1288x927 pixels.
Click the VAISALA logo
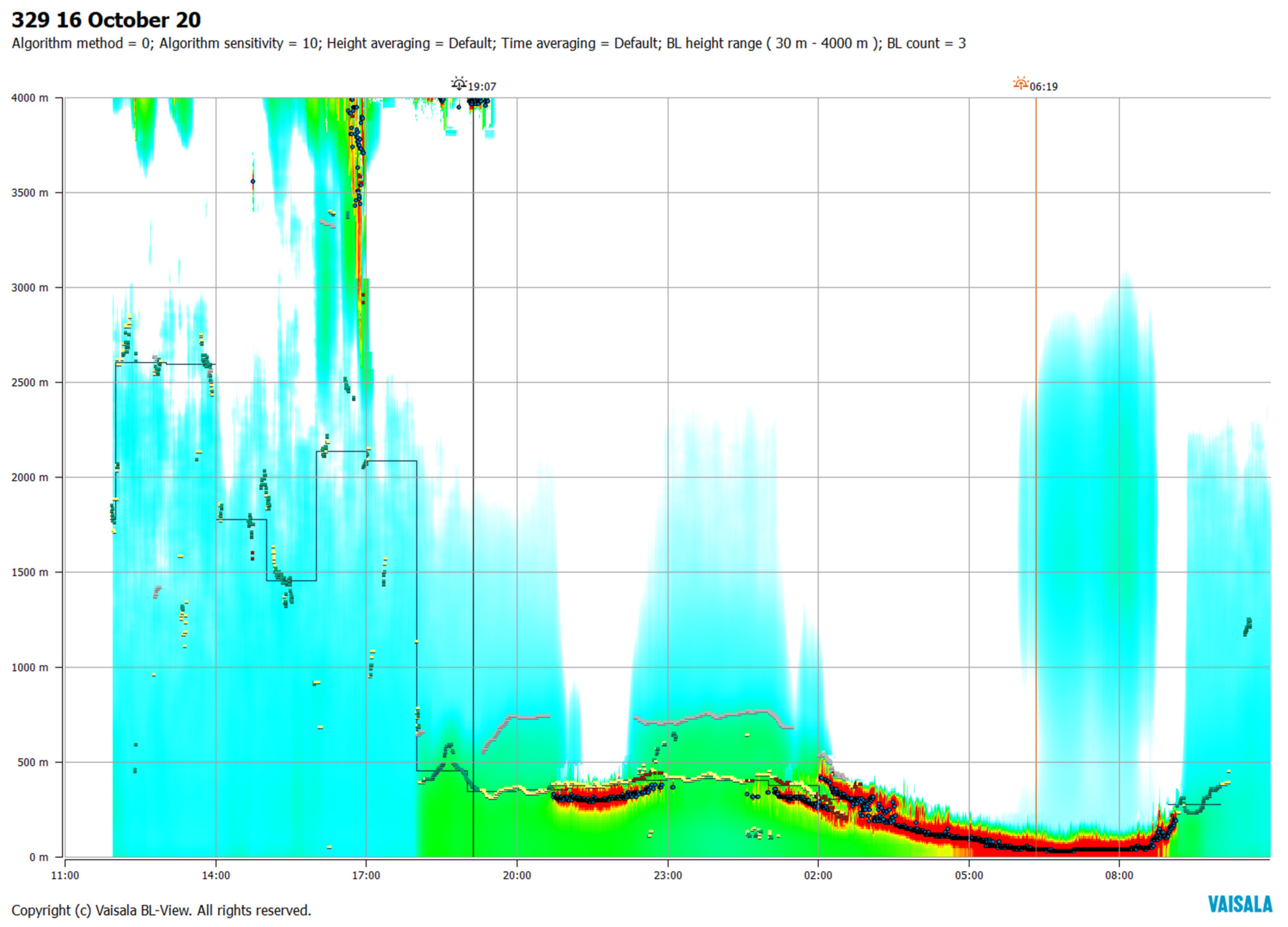click(x=1240, y=904)
